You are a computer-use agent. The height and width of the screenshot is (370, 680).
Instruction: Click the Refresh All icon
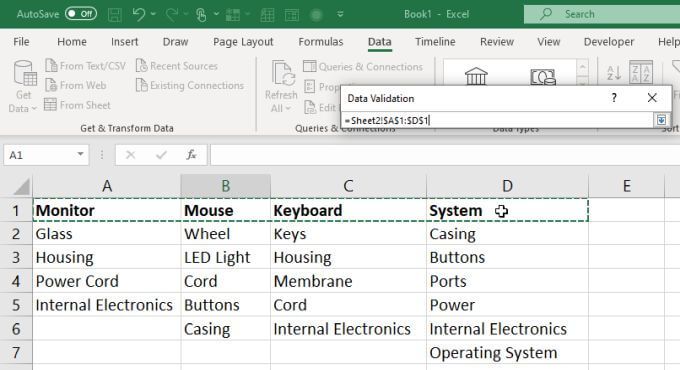(x=283, y=73)
